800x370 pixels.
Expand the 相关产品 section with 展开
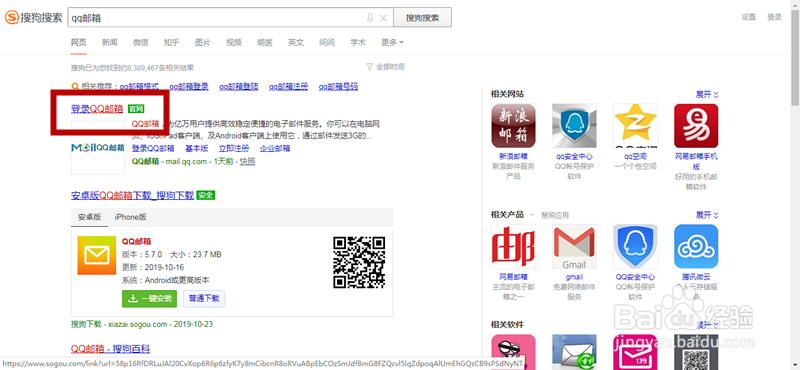click(707, 215)
